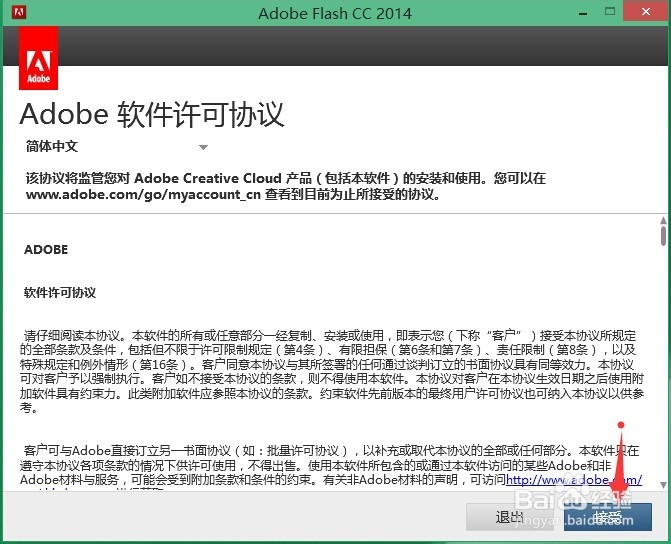Click the scrollbar down arrow
671x544 pixels.
[663, 485]
